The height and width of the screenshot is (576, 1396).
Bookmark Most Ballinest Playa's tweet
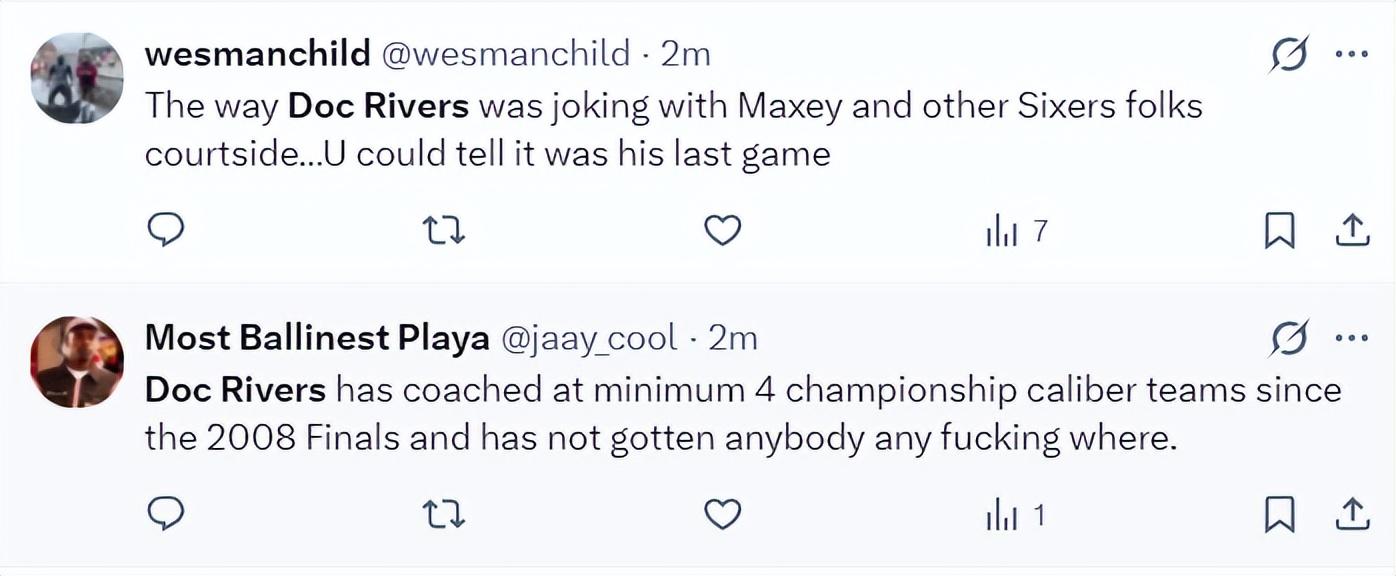(1279, 515)
